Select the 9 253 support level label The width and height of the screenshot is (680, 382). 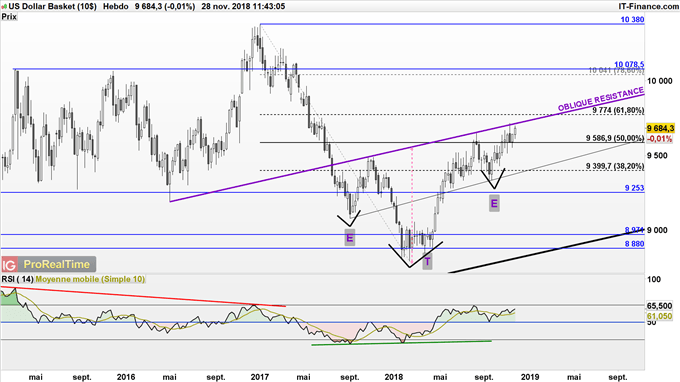pos(634,188)
